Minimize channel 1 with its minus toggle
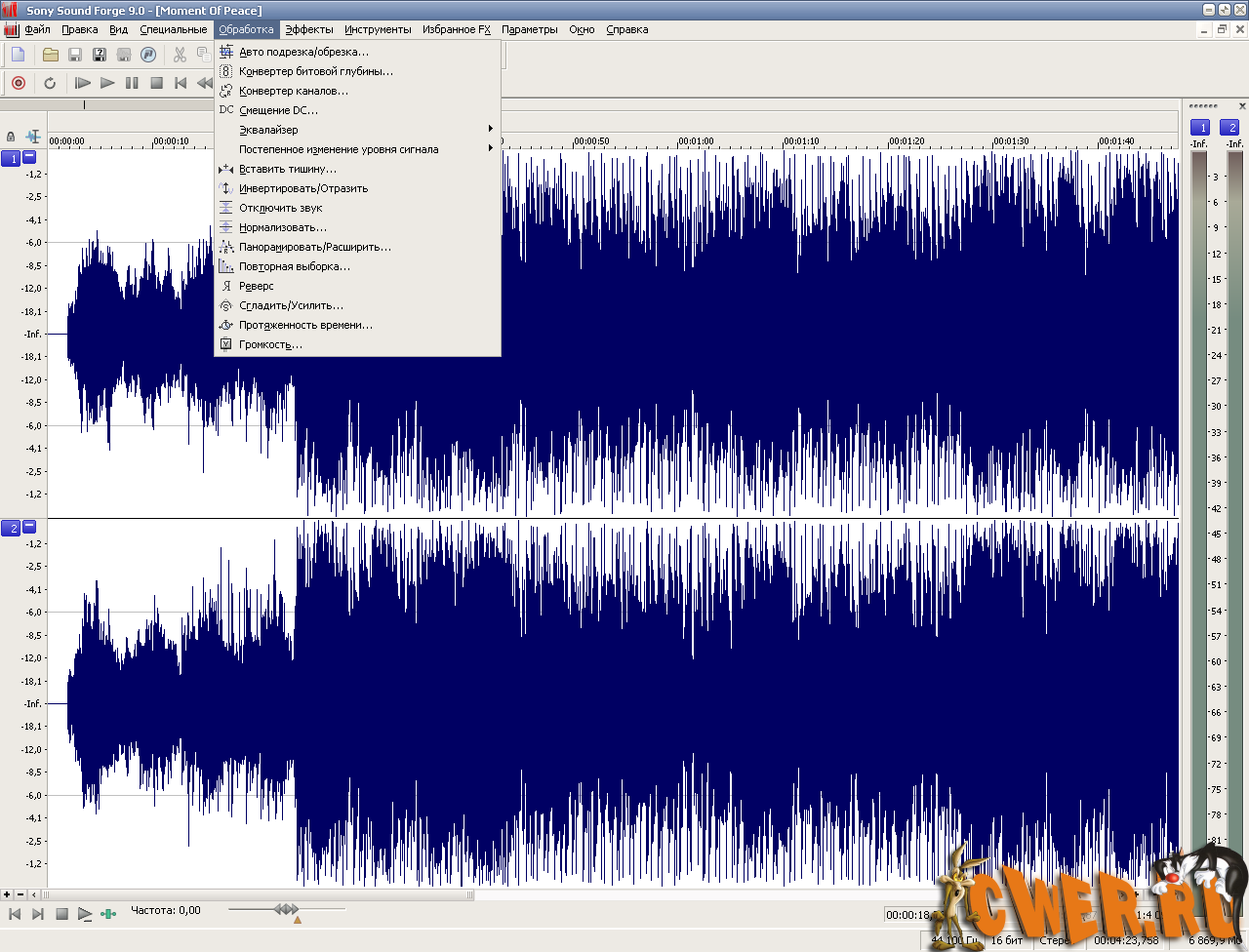Image resolution: width=1249 pixels, height=952 pixels. click(x=29, y=157)
